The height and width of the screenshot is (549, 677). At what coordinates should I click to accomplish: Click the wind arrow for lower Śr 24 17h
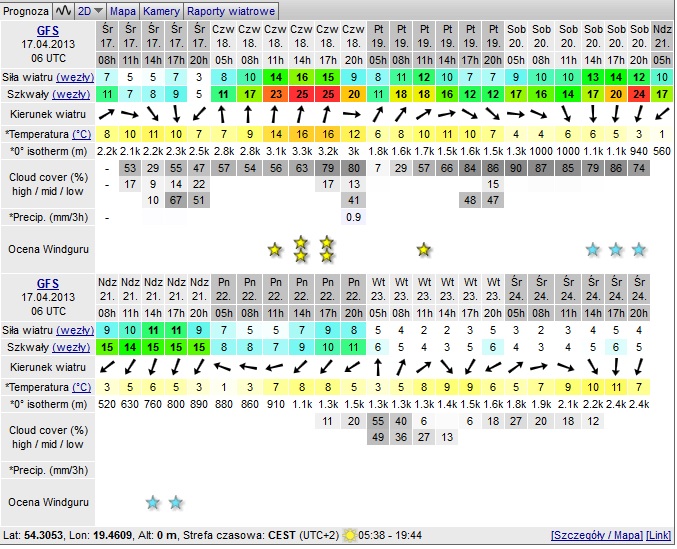pyautogui.click(x=616, y=367)
